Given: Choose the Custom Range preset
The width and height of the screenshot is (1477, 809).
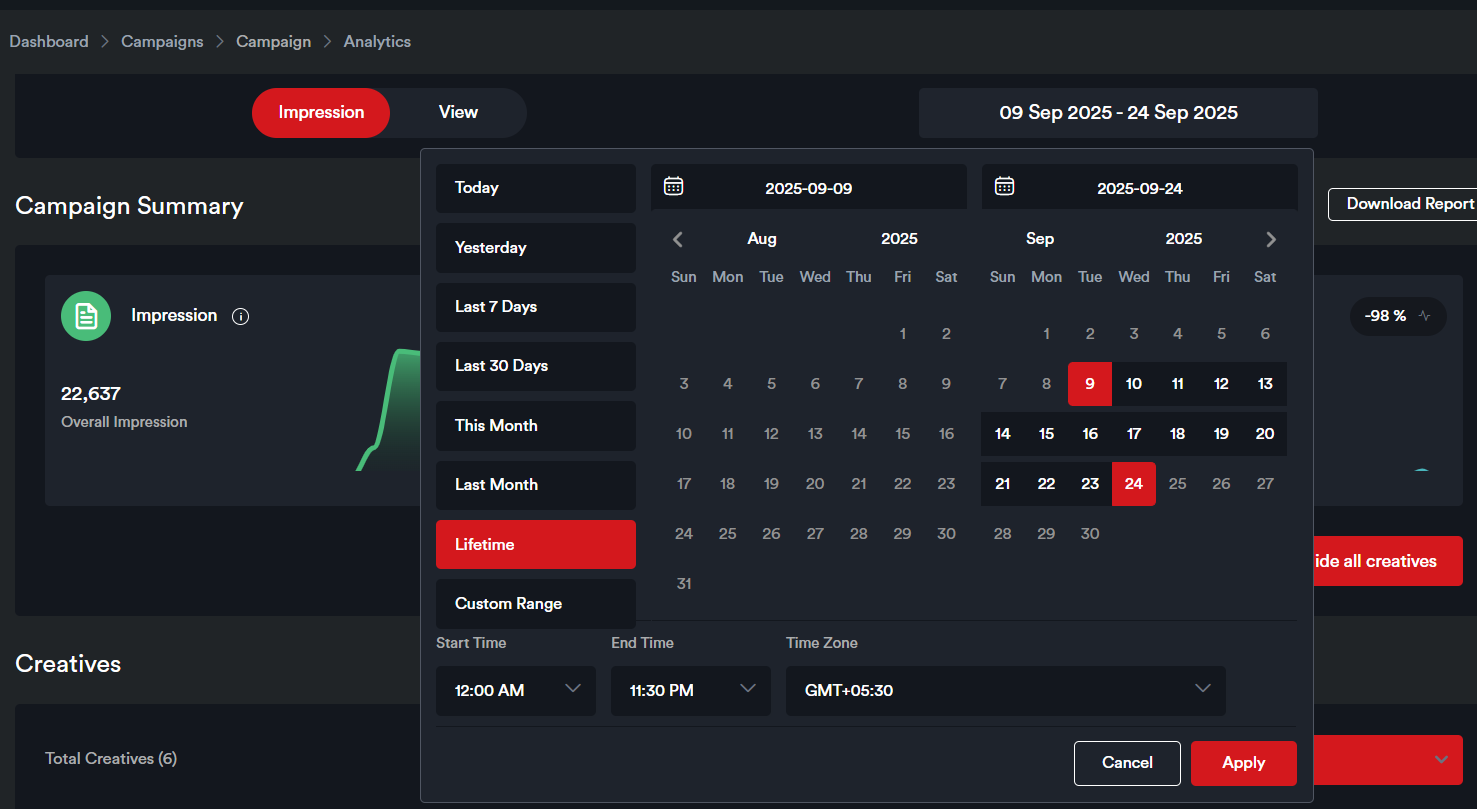Looking at the screenshot, I should (536, 604).
